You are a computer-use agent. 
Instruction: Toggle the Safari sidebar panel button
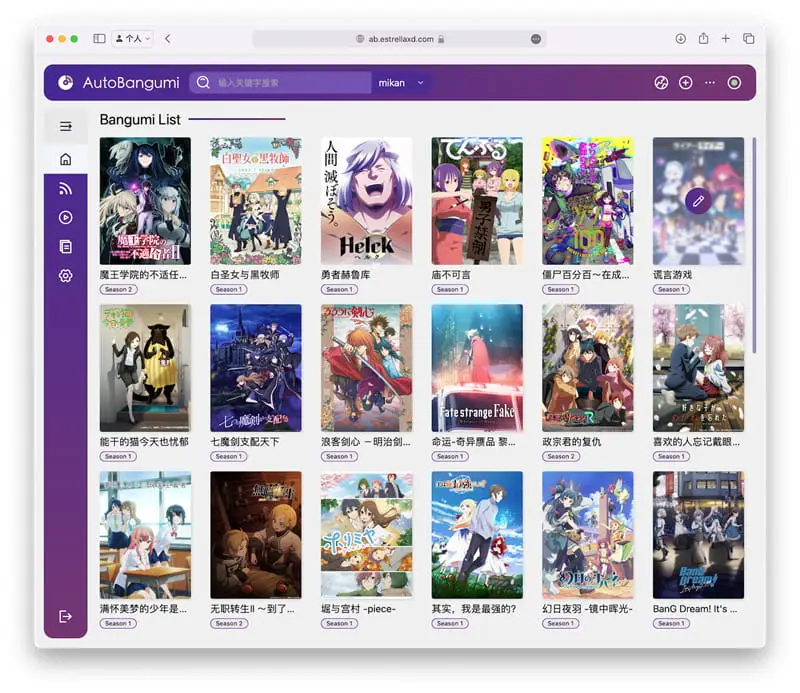tap(99, 38)
